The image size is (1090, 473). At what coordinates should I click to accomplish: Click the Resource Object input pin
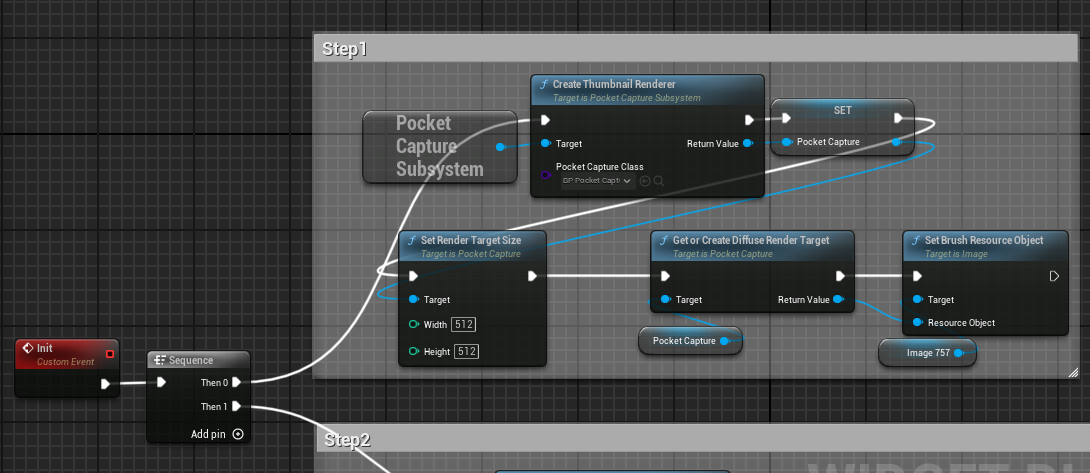click(x=917, y=322)
